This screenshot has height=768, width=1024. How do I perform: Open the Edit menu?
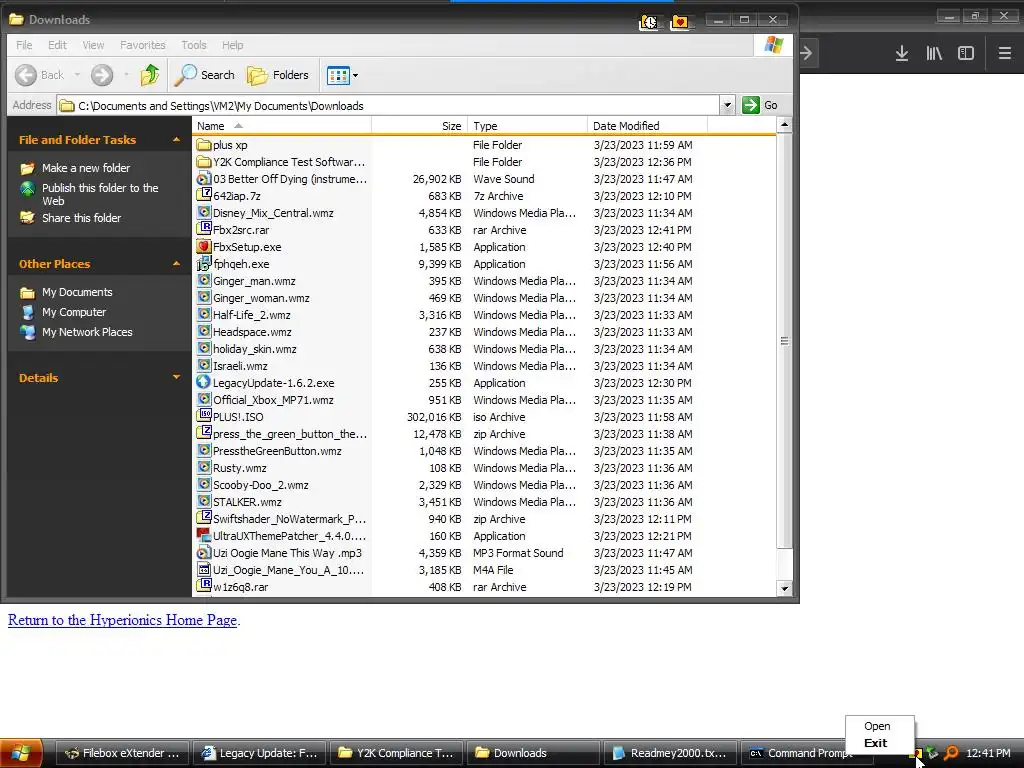(x=57, y=45)
